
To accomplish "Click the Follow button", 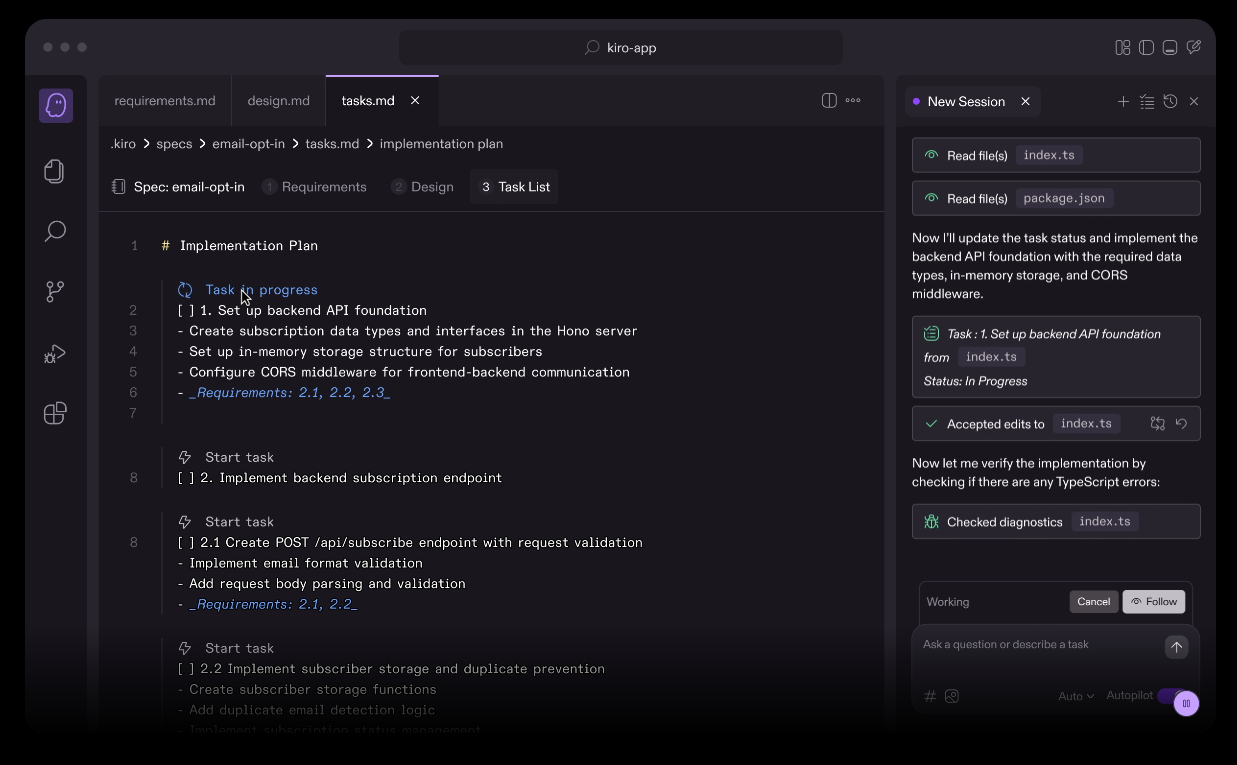I will (1153, 602).
